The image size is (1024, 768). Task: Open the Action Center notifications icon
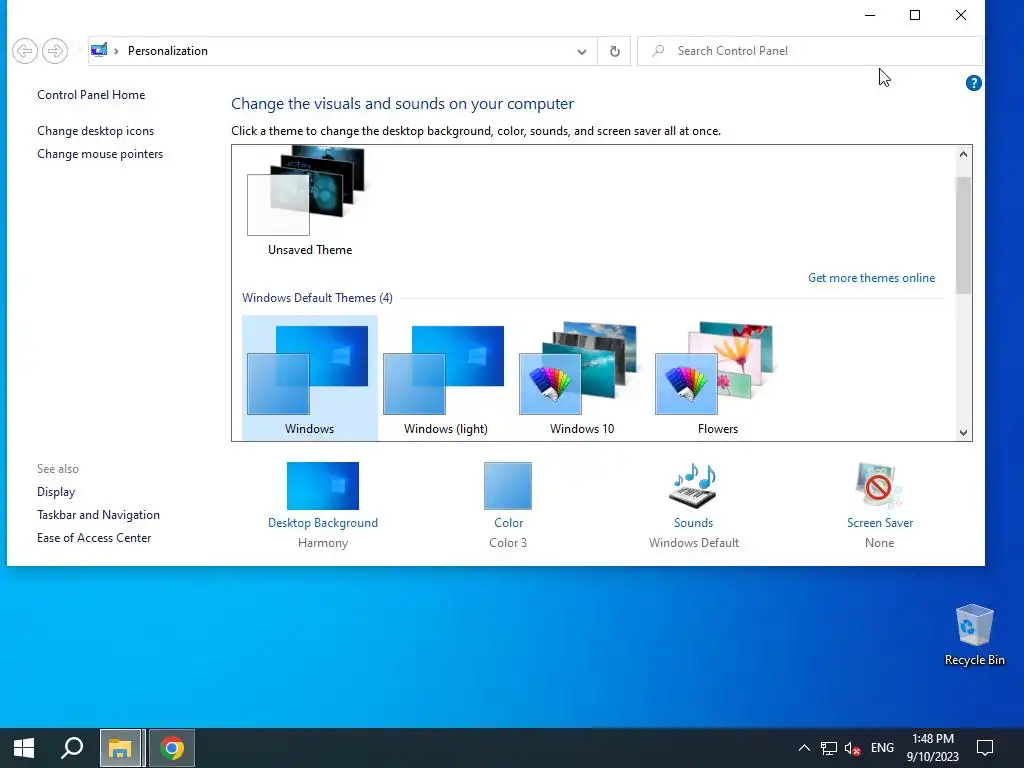coord(985,748)
